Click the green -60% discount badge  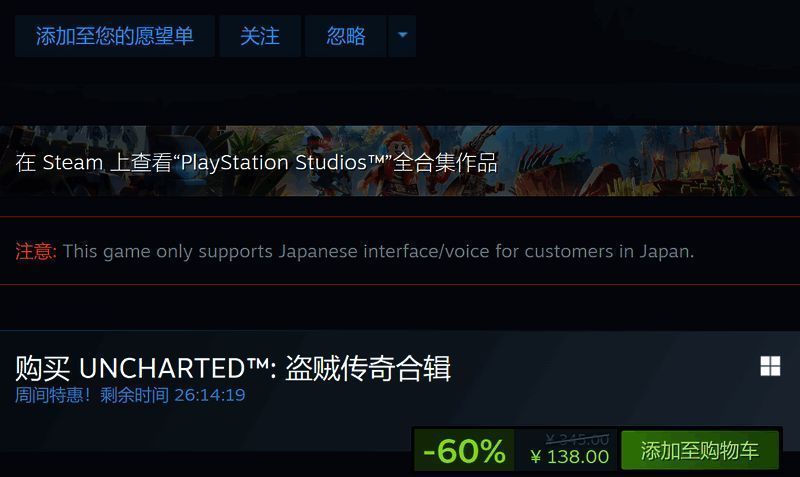464,450
